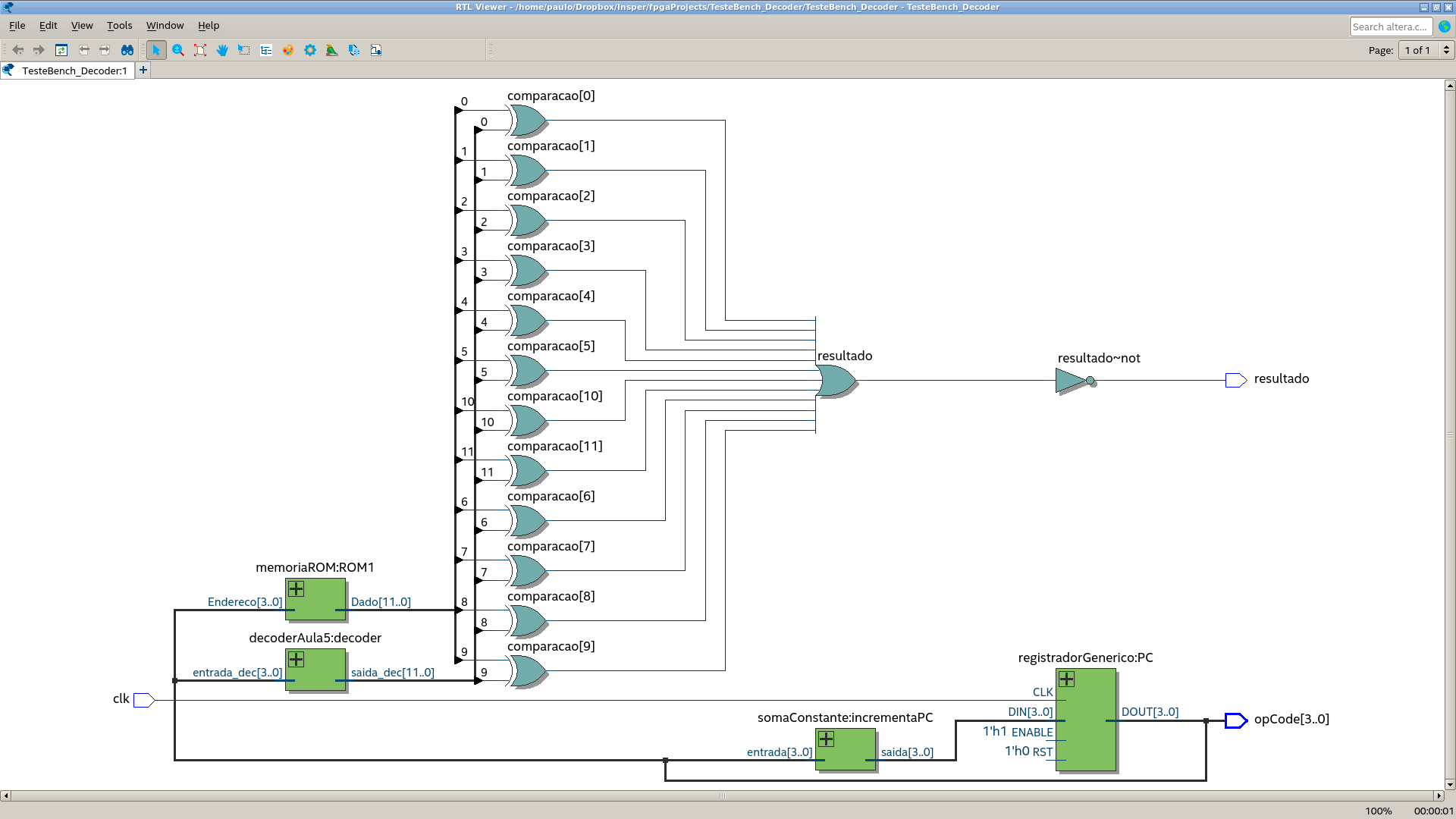Select the resultado output pin
1456x819 pixels.
click(1236, 380)
